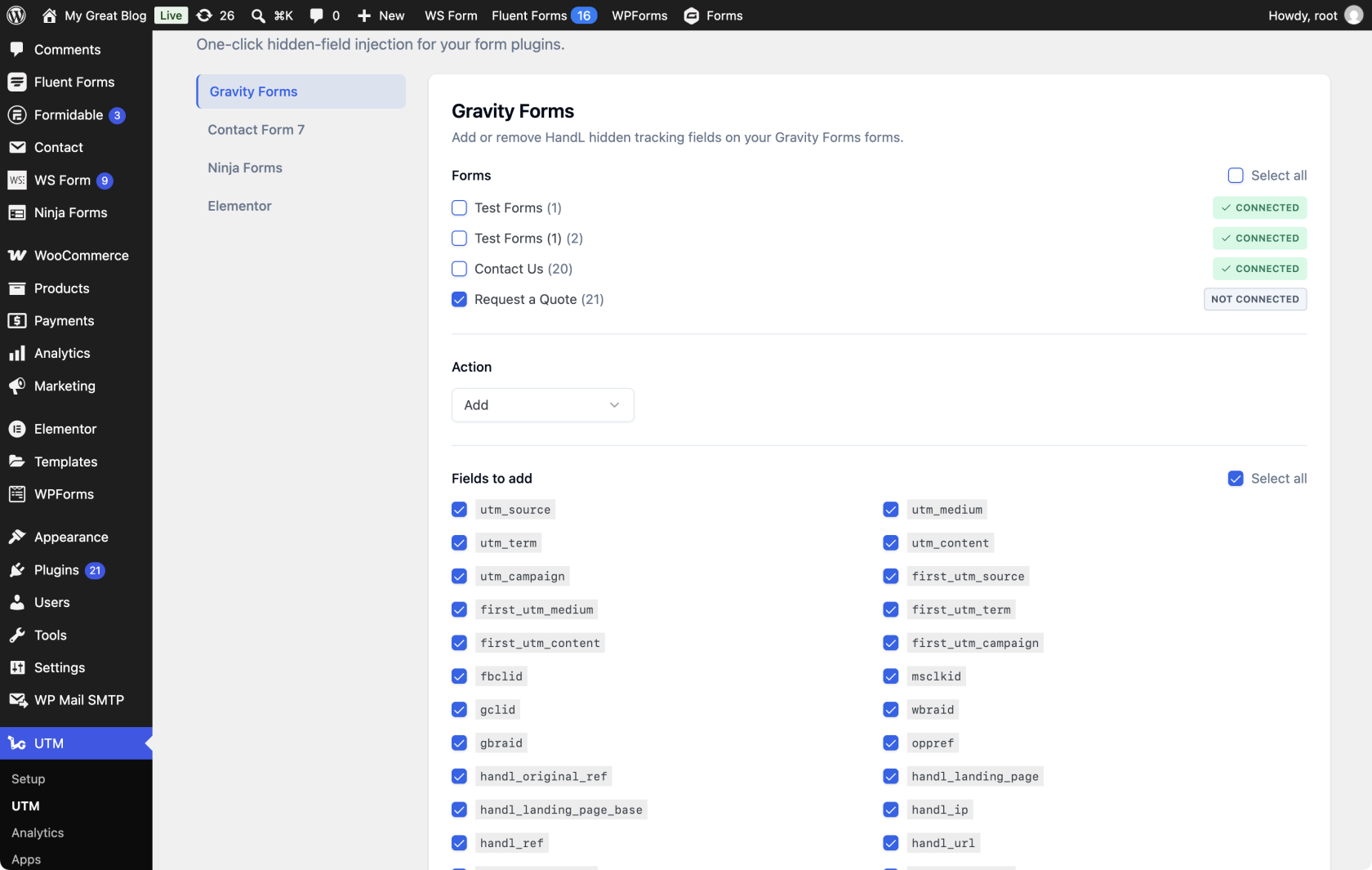This screenshot has width=1372, height=870.
Task: Click the Products sidebar icon
Action: pyautogui.click(x=17, y=288)
